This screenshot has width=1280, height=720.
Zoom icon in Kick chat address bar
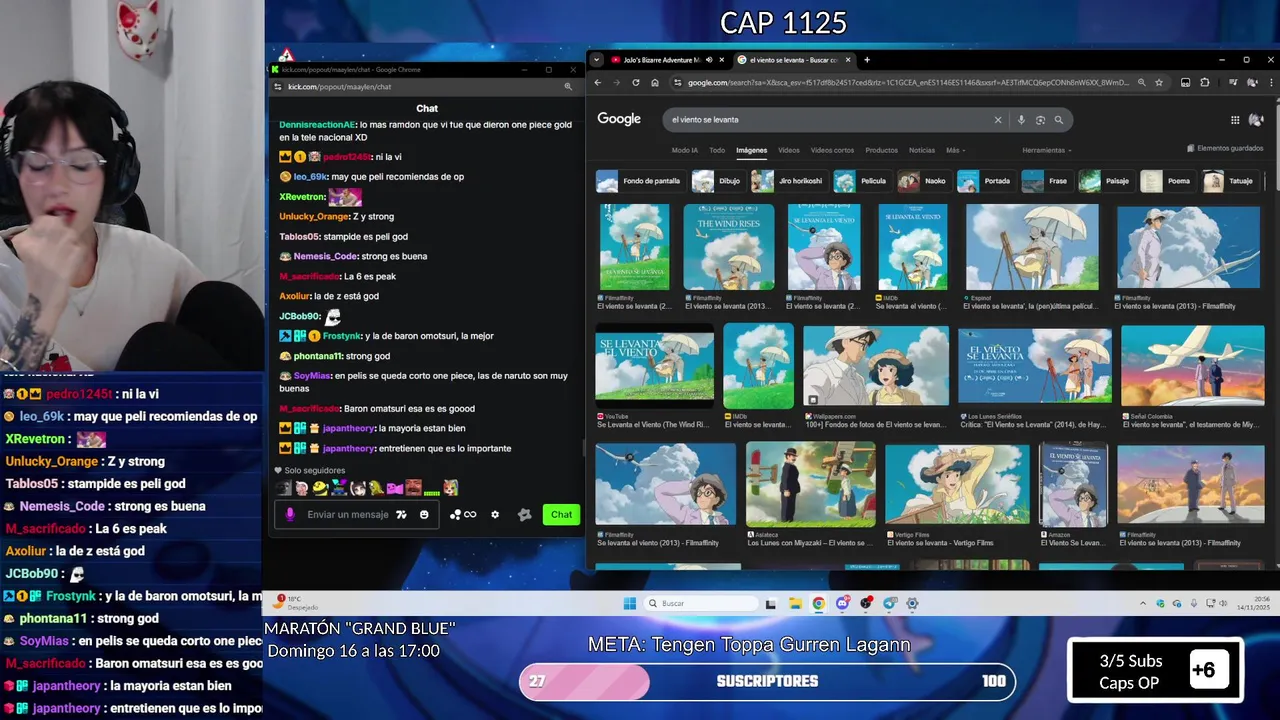[x=568, y=87]
